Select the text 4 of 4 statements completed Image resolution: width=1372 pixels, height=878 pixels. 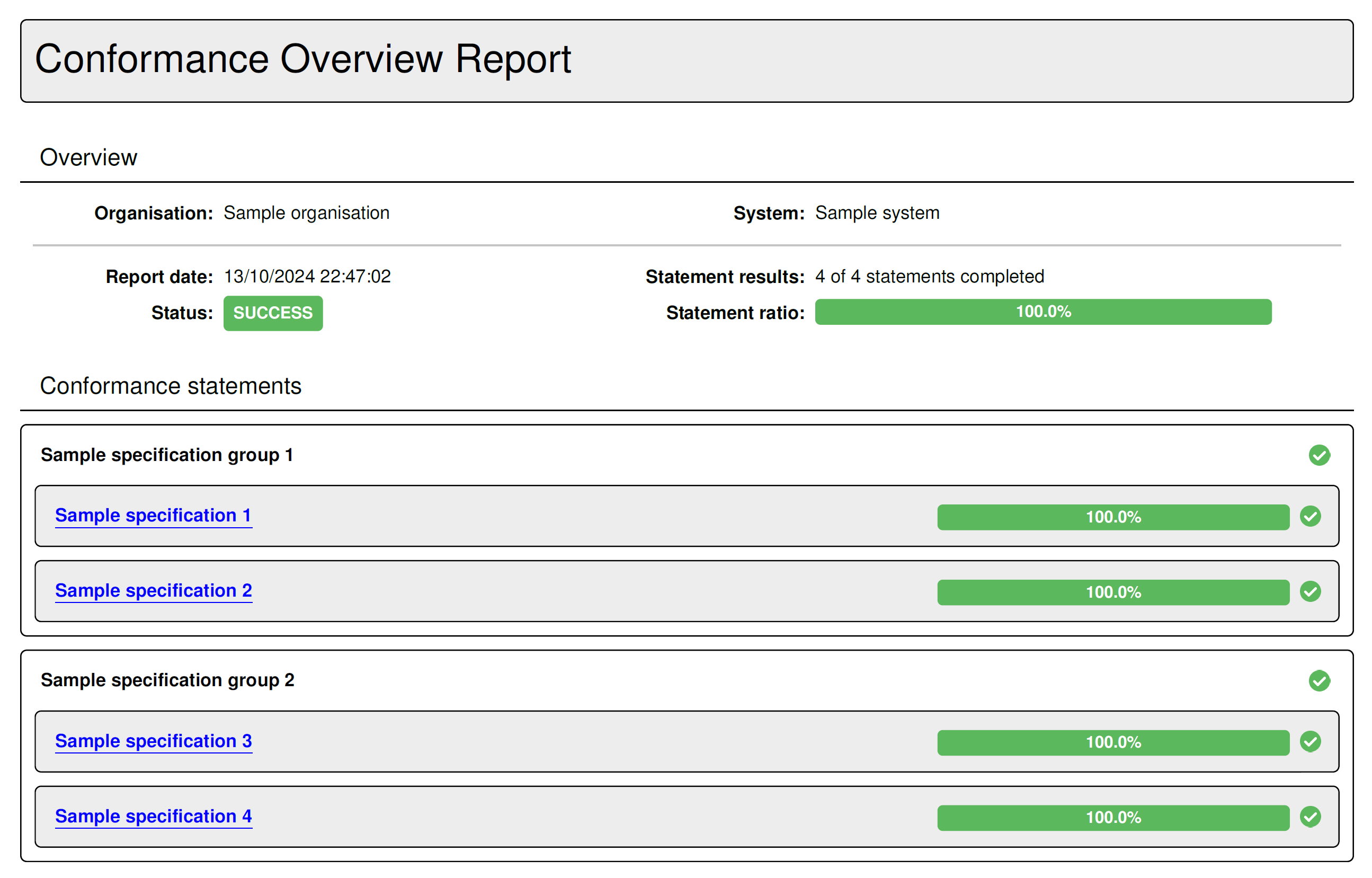930,277
